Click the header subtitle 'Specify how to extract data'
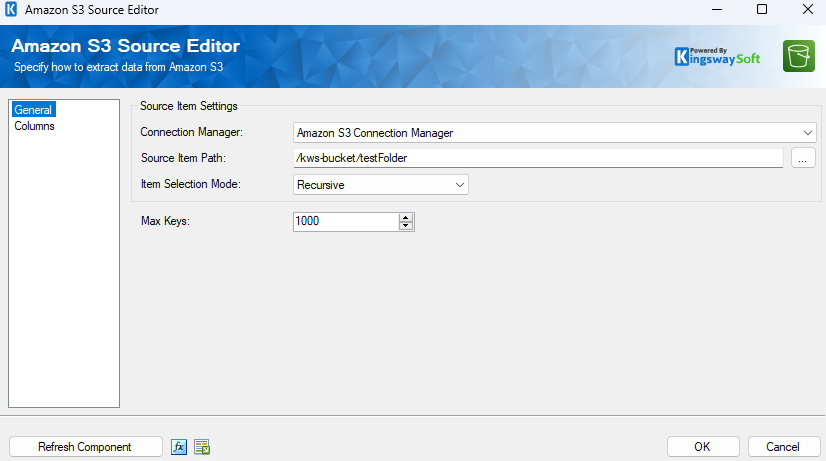 click(118, 67)
